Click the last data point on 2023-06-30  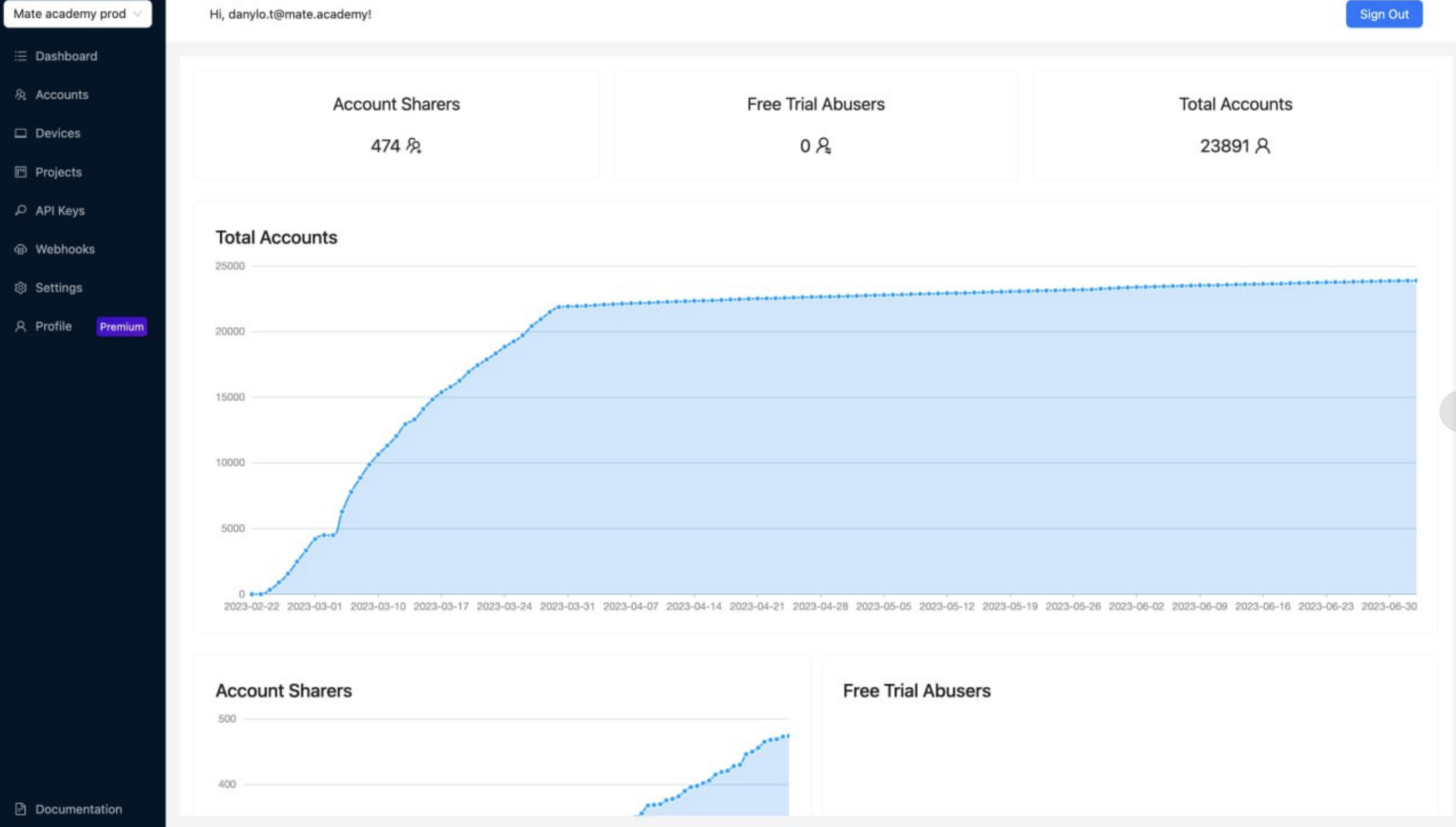coord(1415,281)
